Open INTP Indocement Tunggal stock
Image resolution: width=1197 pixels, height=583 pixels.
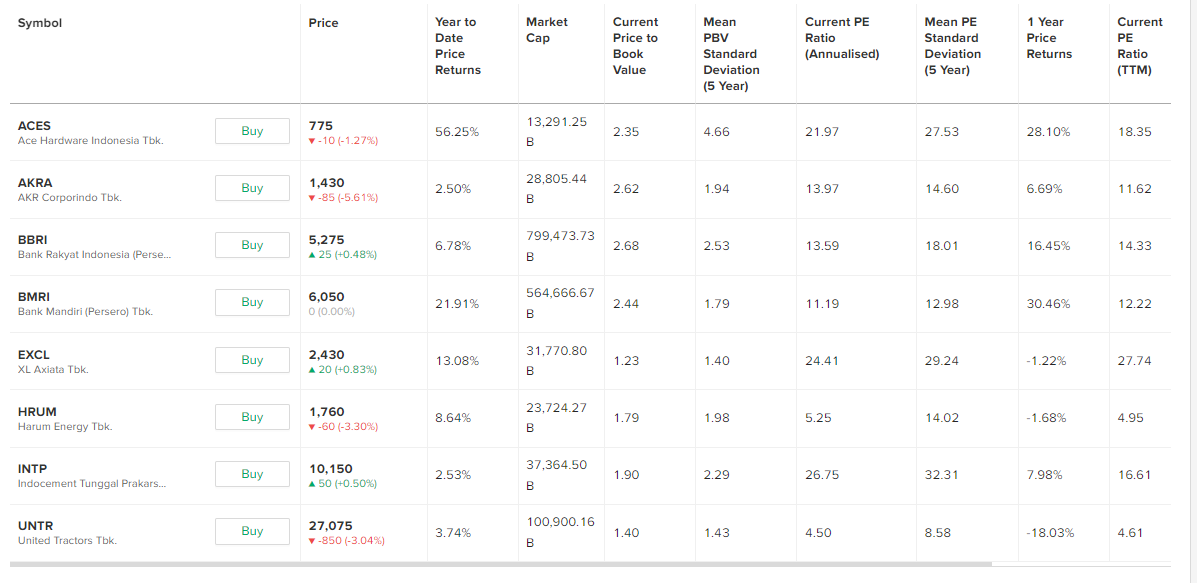[x=92, y=475]
